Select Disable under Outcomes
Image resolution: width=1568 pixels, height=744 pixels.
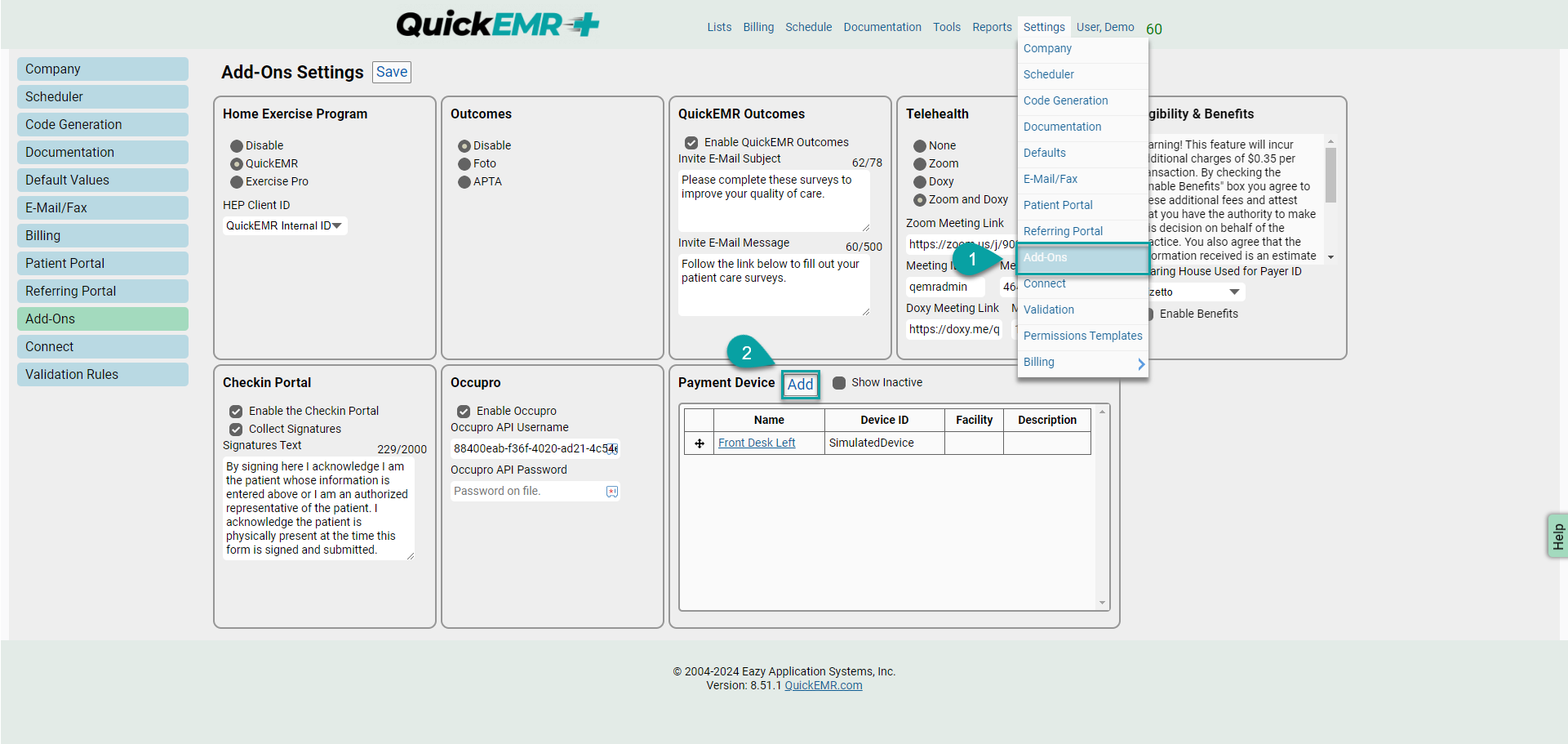point(464,146)
